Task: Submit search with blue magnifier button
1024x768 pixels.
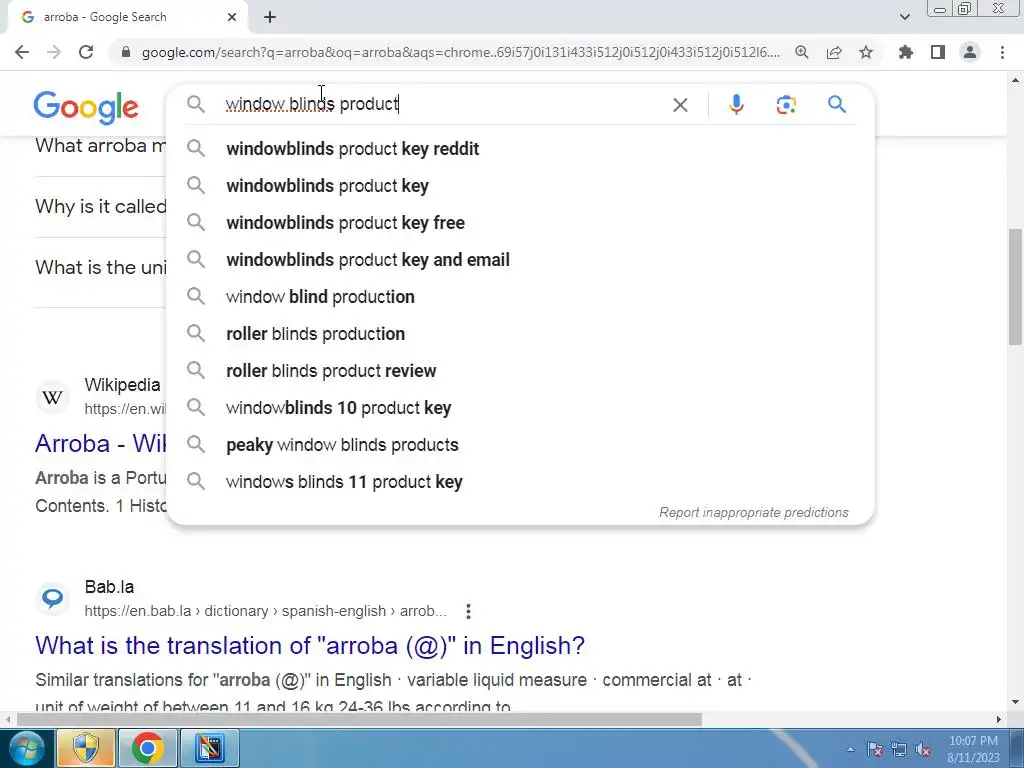Action: 837,104
